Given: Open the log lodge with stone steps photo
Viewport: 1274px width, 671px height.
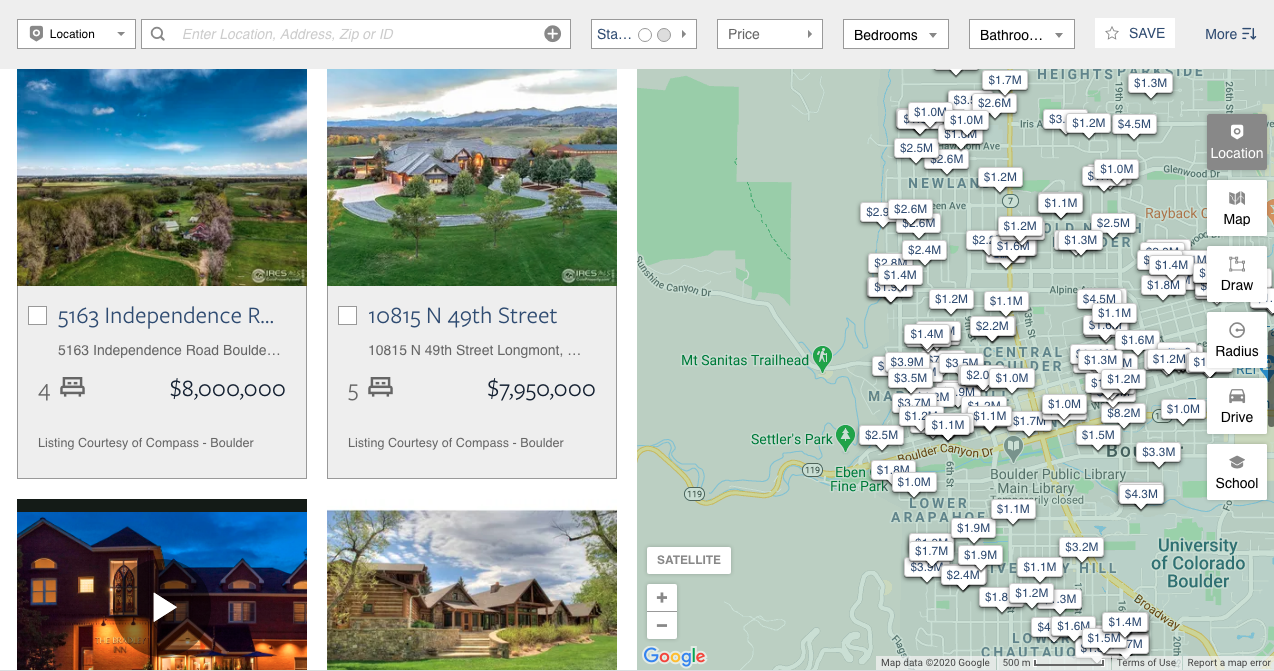Looking at the screenshot, I should [x=472, y=590].
